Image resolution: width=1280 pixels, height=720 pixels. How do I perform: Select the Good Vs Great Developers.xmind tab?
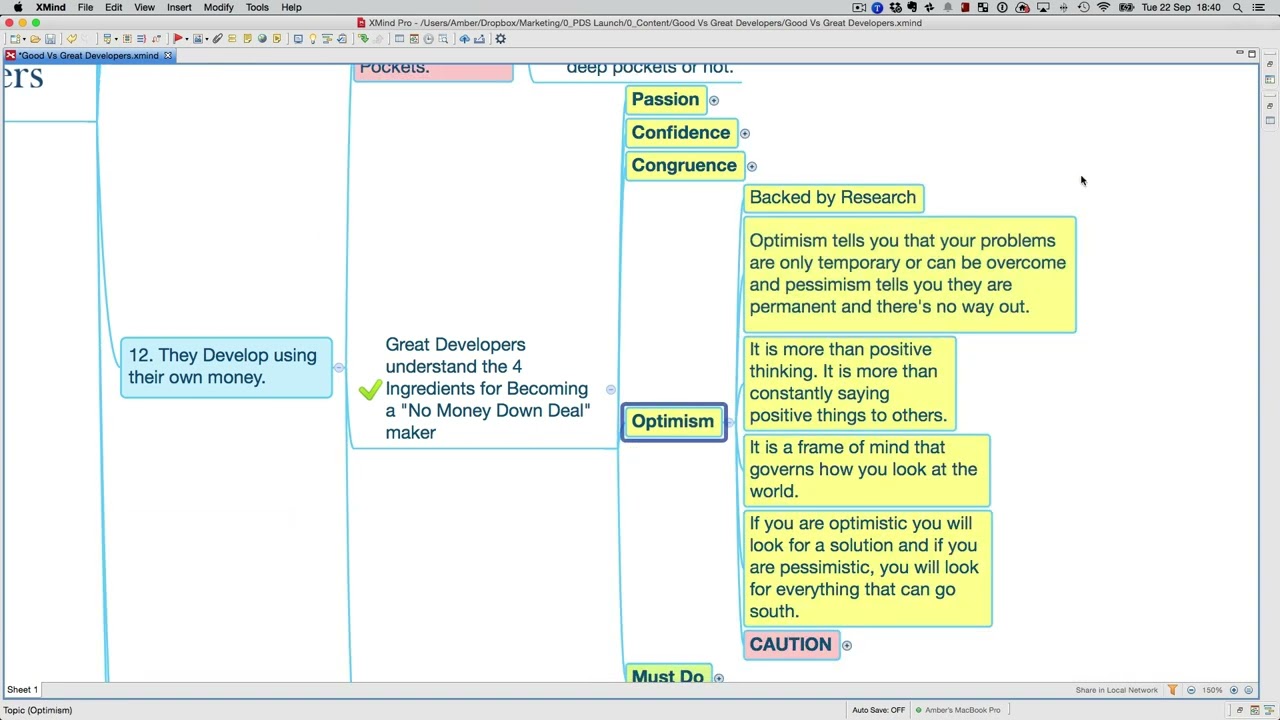point(88,56)
